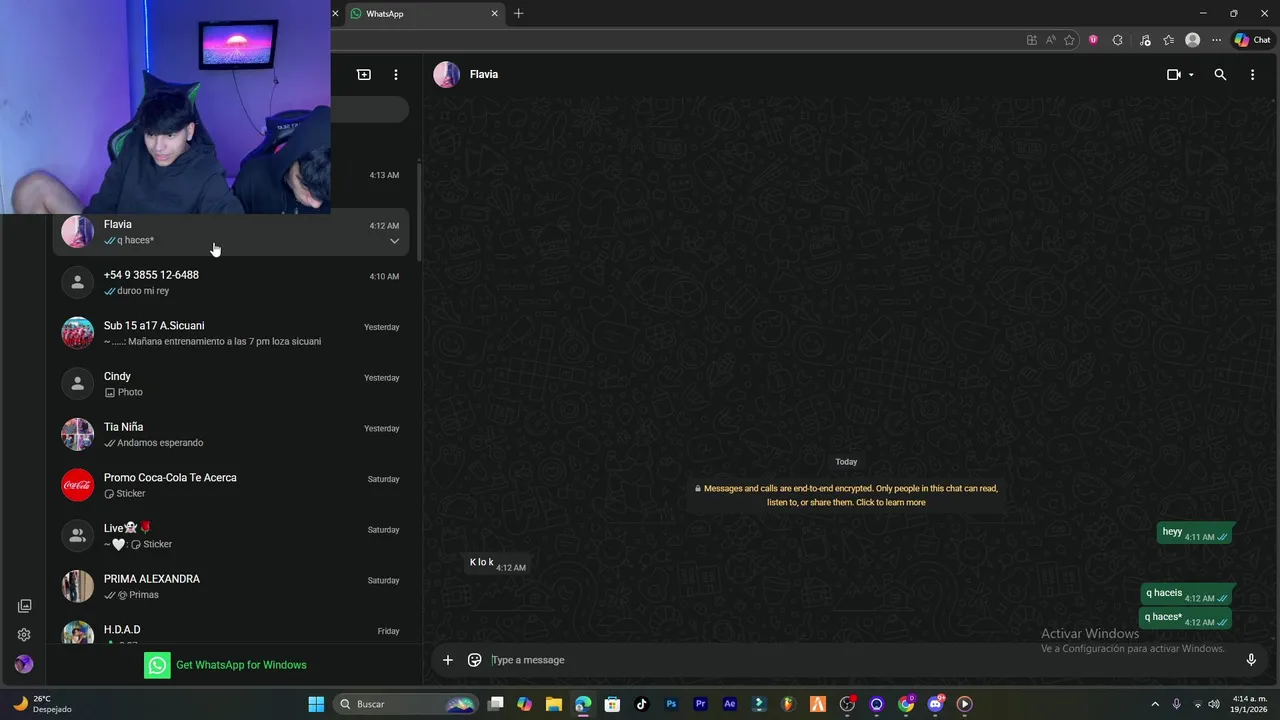Click the encryption notice to learn more
This screenshot has width=1280, height=720.
coord(846,495)
